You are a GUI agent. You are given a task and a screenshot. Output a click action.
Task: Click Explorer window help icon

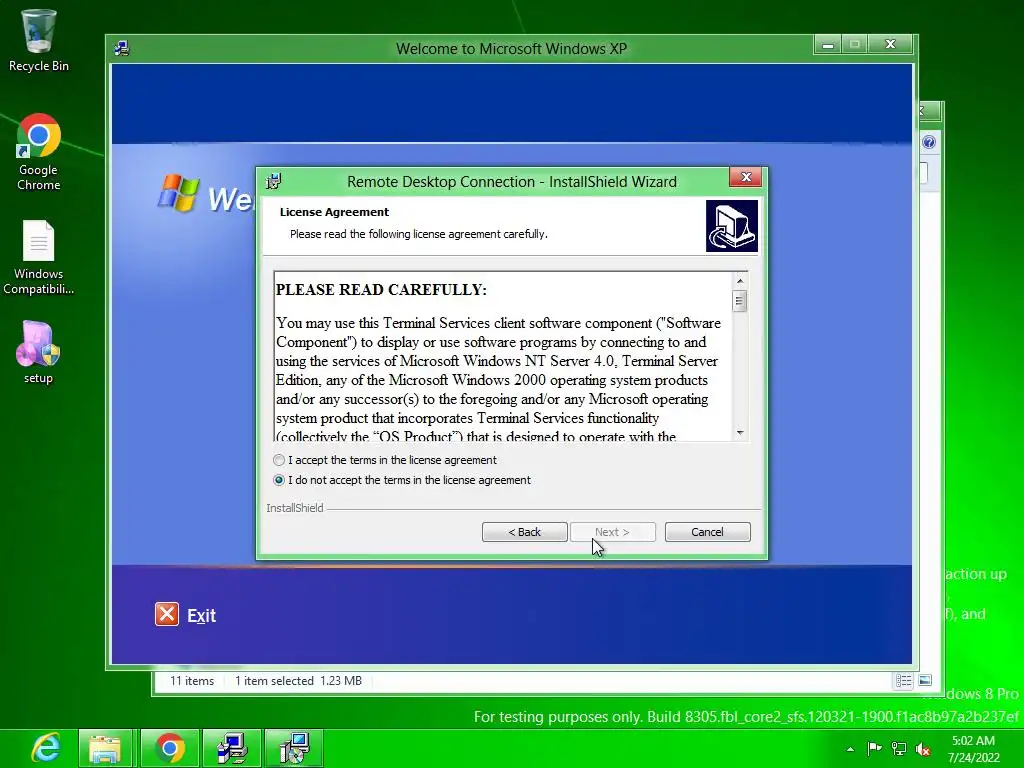pos(929,142)
